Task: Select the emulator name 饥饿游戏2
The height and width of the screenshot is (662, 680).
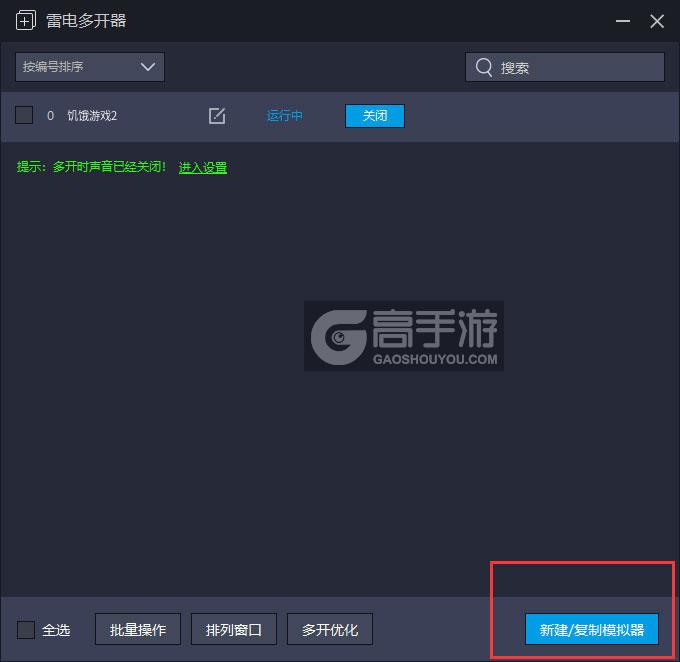Action: tap(92, 116)
